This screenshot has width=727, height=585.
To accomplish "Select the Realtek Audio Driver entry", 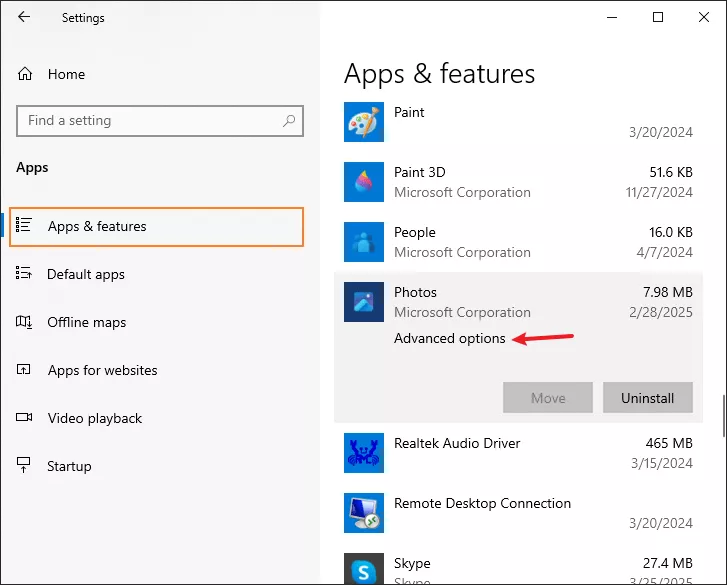I will 457,443.
